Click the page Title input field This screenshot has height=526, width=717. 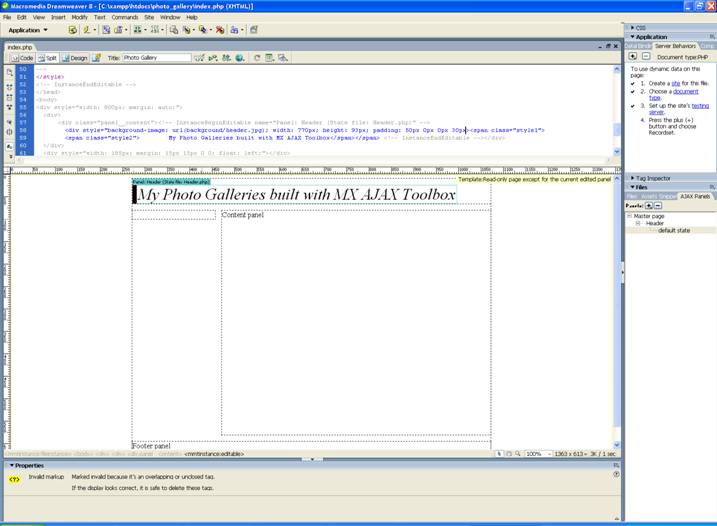[157, 58]
